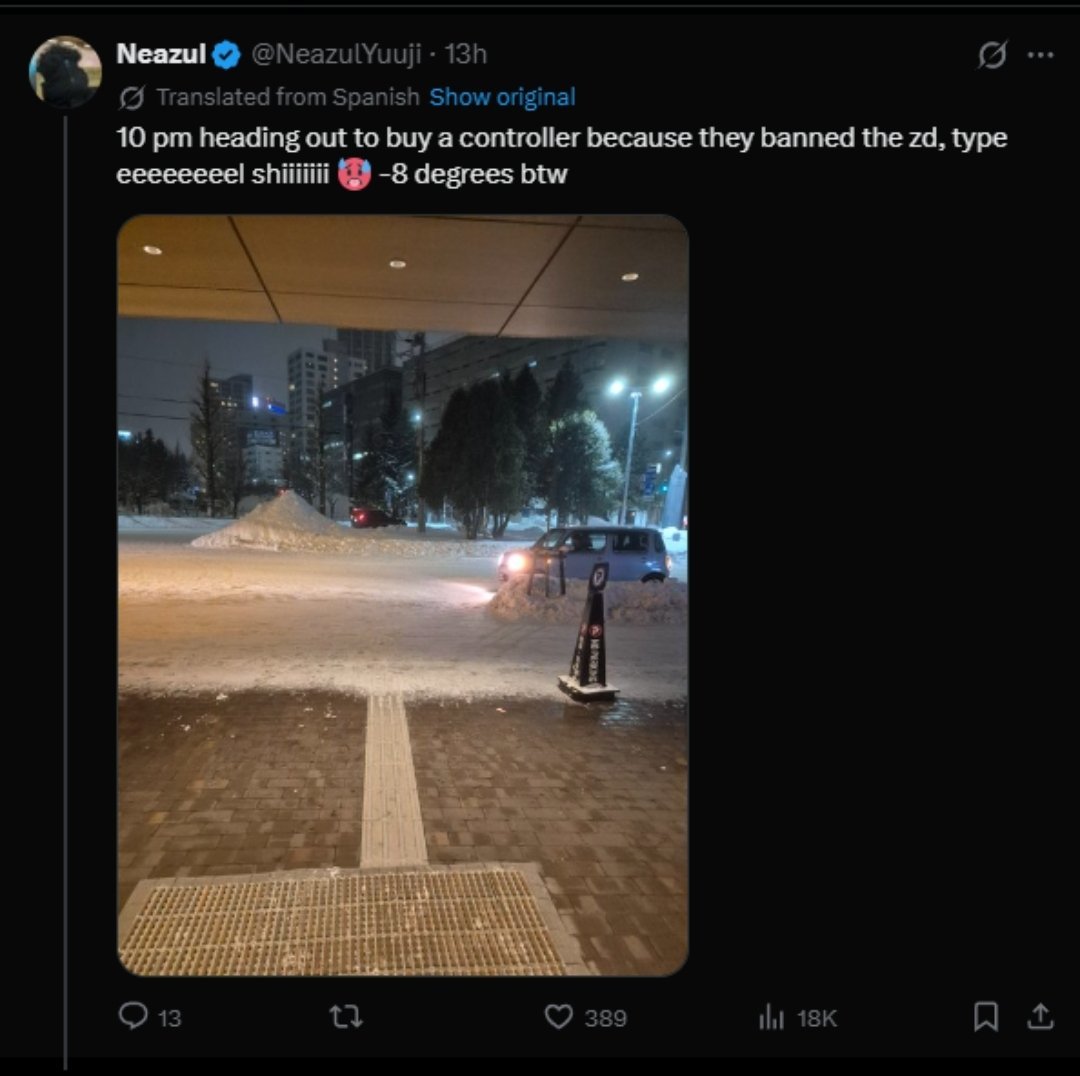Click the translation icon beside 'Translated from Spanish'
Image resolution: width=1080 pixels, height=1076 pixels.
pos(131,97)
